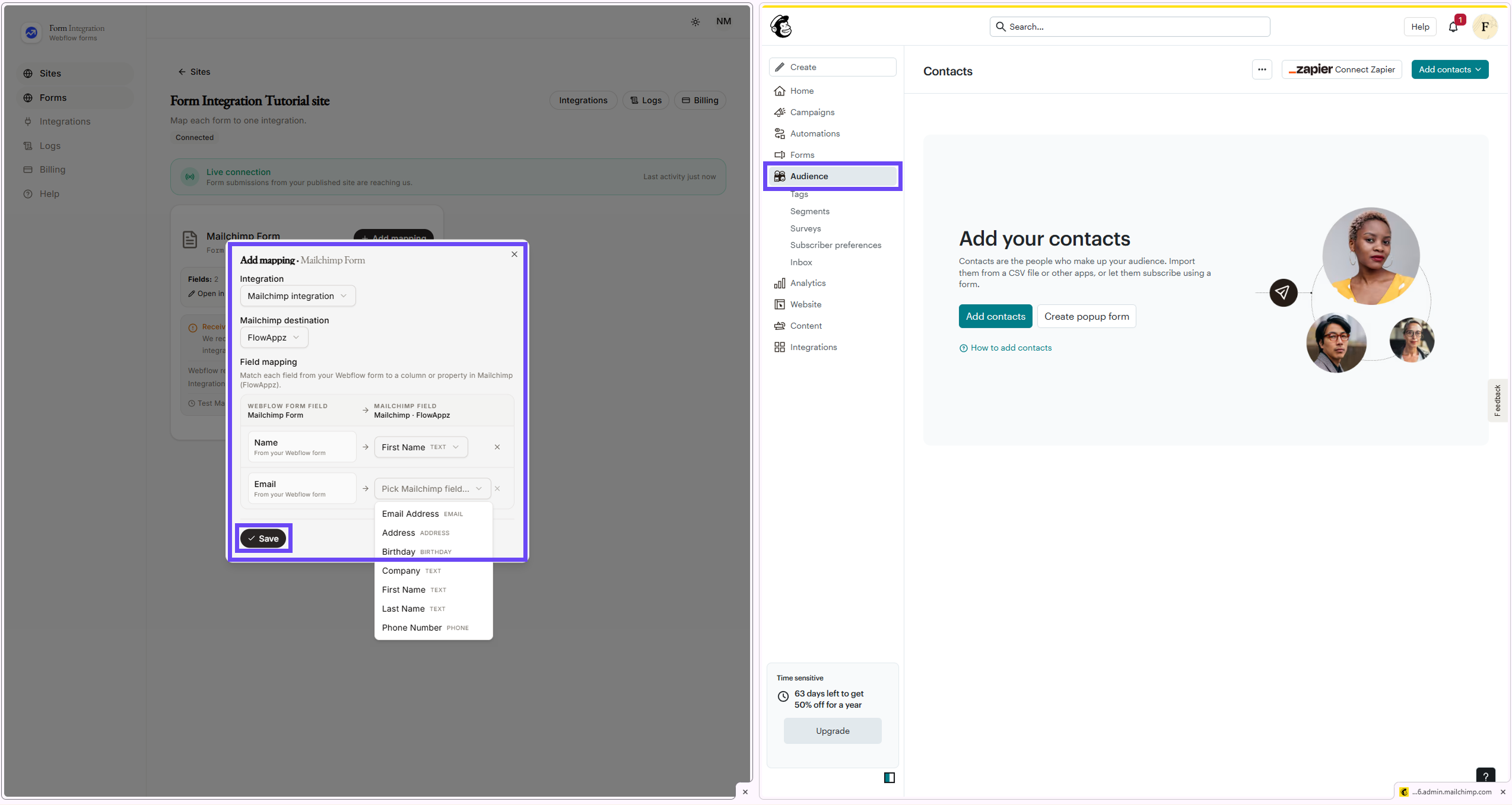Open the F profile avatar menu
The image size is (1512, 805).
1485,27
